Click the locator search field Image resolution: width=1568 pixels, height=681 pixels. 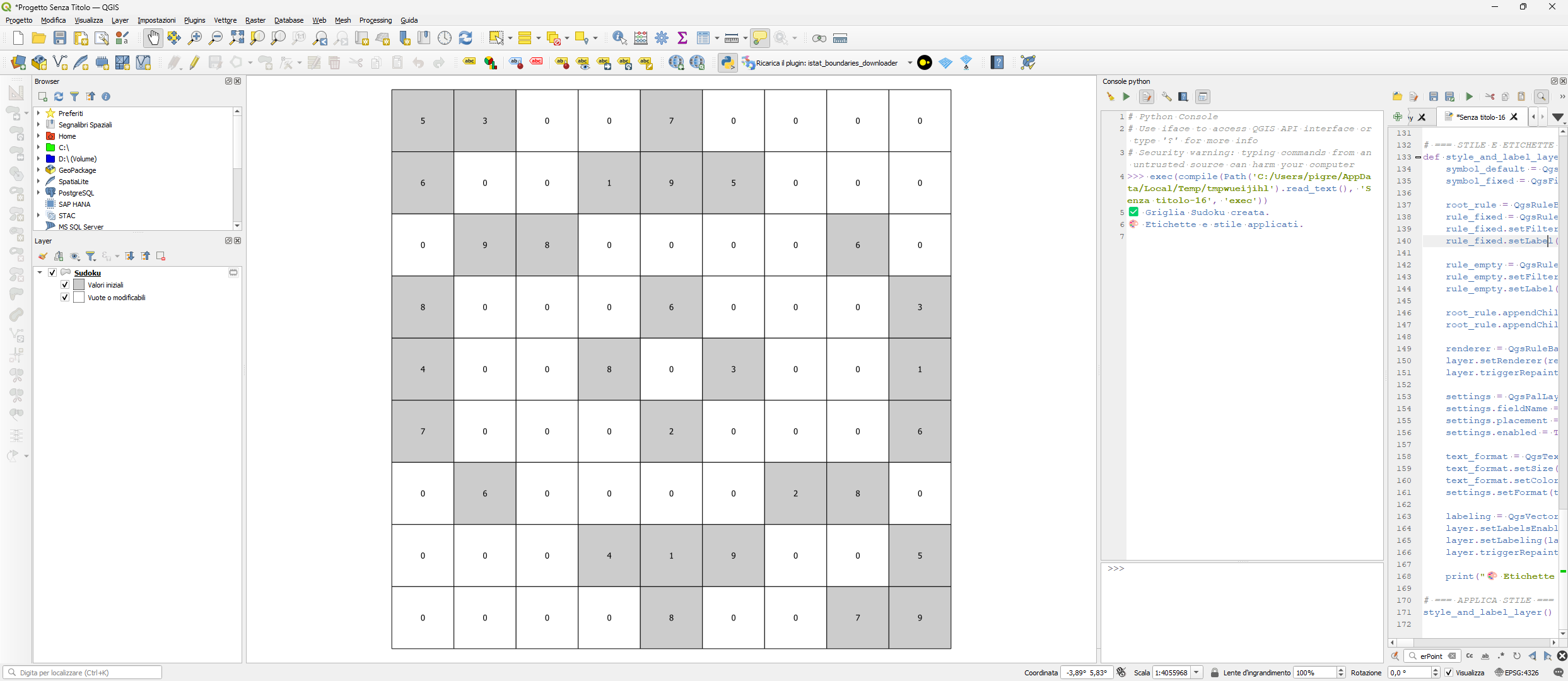click(x=83, y=672)
